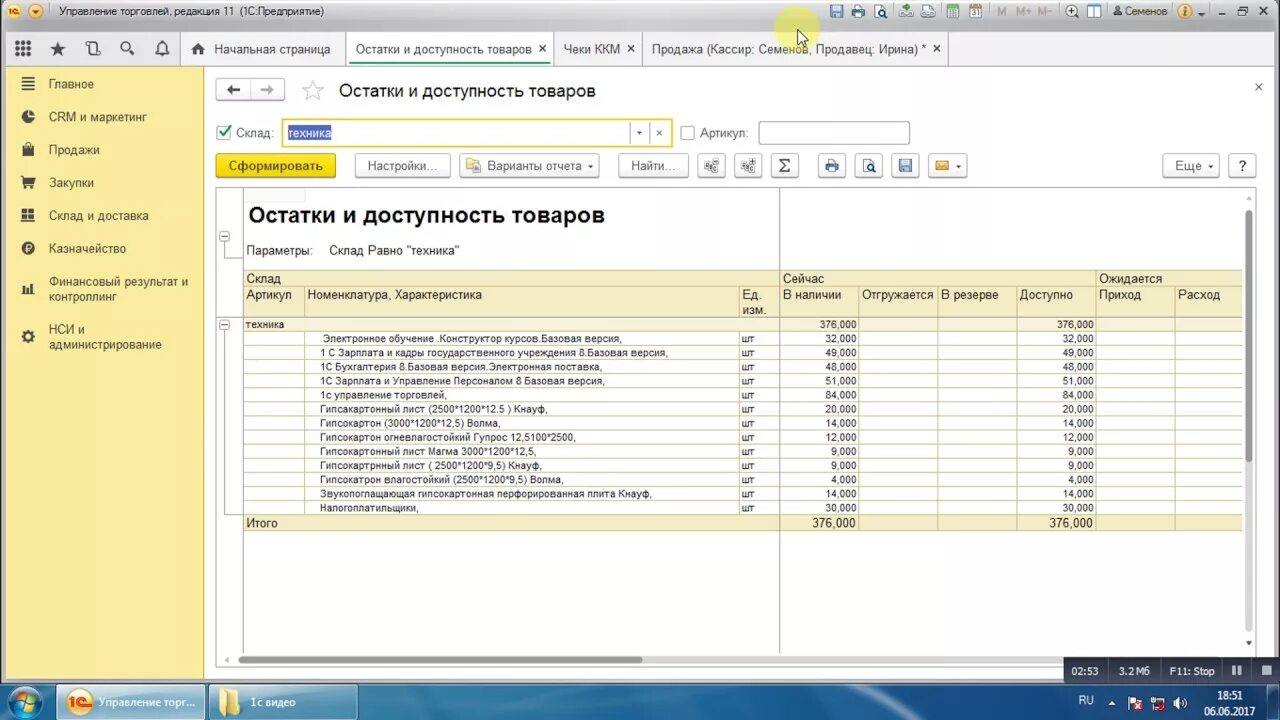Click user name Семенов
Screen dimensions: 1280x720
tap(1138, 11)
